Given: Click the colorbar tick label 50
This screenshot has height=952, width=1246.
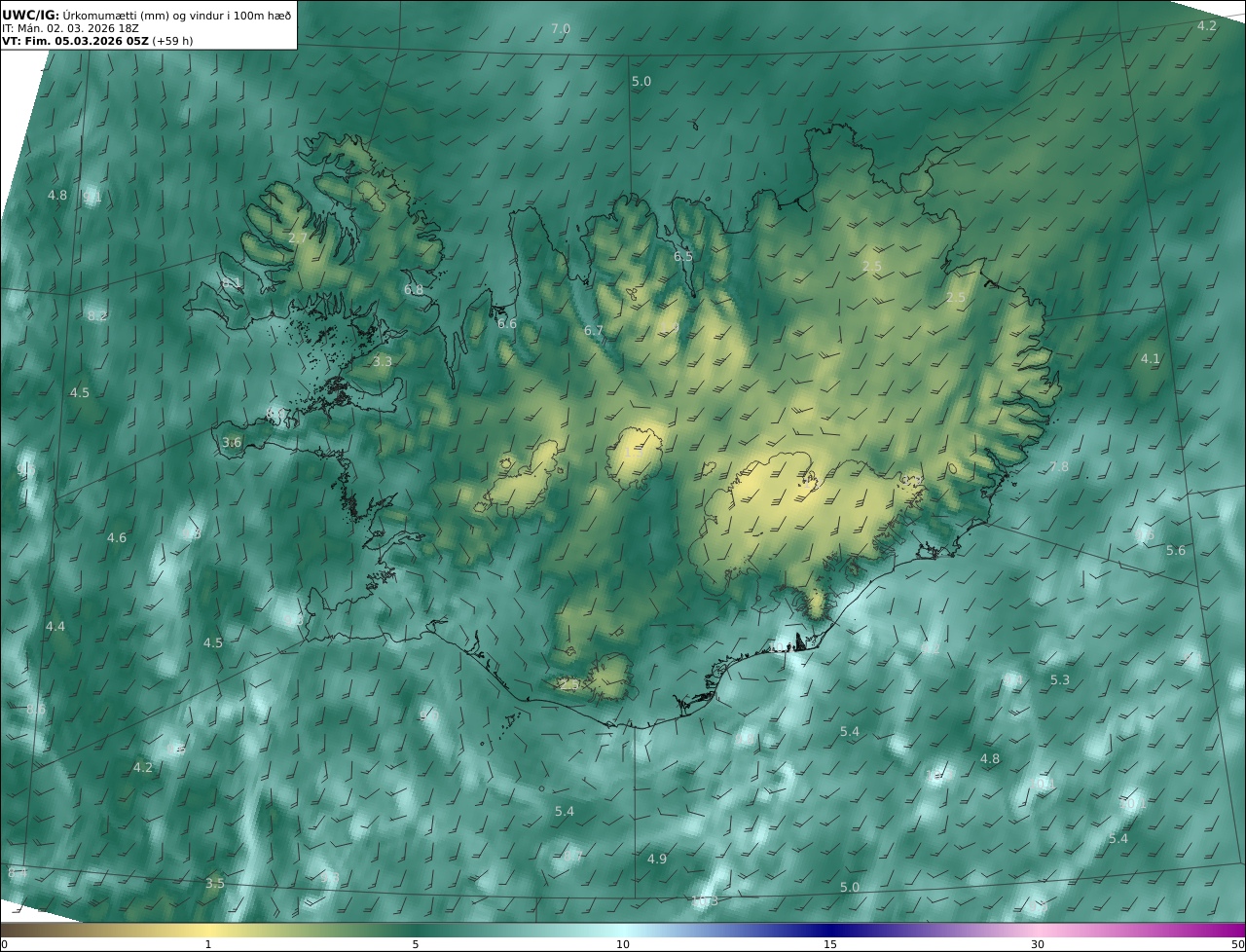Looking at the screenshot, I should pyautogui.click(x=1238, y=944).
